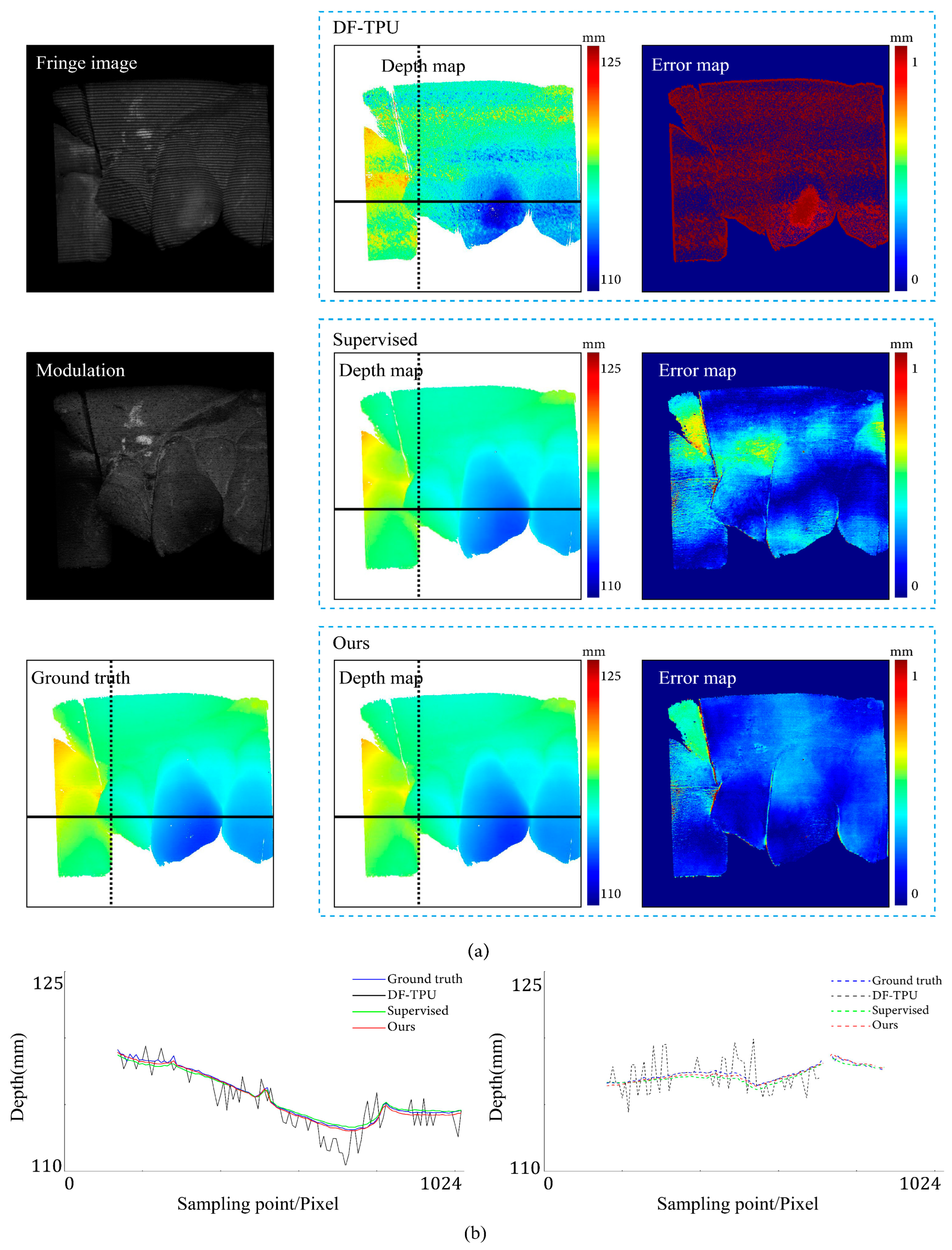Click the DF-TPU depth colorbar
This screenshot has width=952, height=1250.
click(x=593, y=168)
